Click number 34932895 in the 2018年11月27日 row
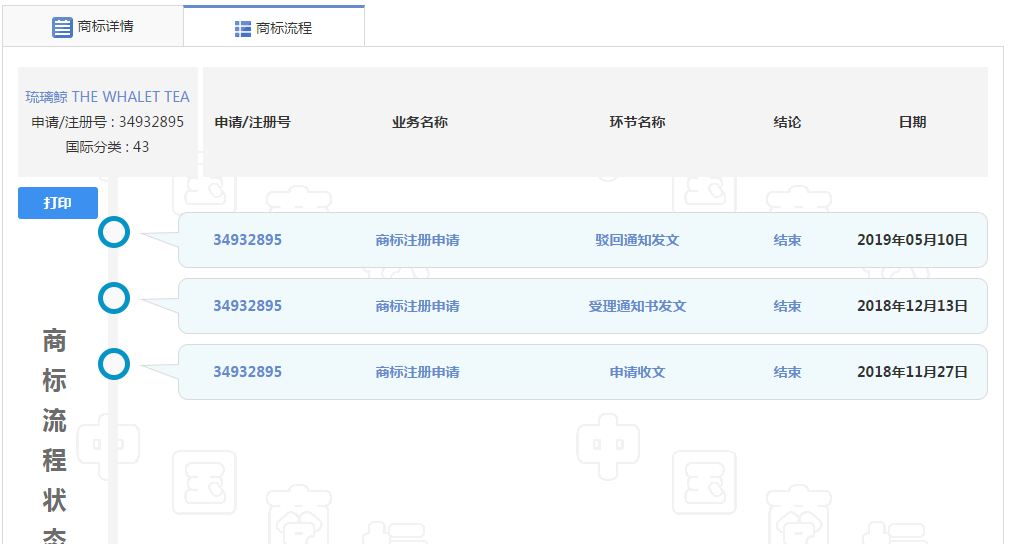The image size is (1009, 544). coord(247,372)
